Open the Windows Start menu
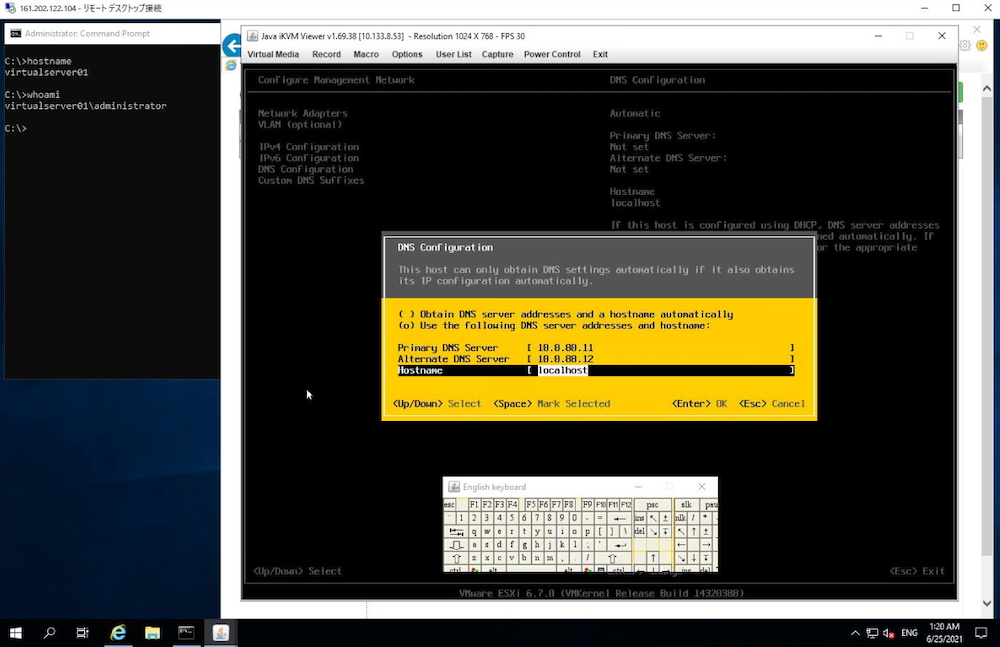Image resolution: width=1000 pixels, height=647 pixels. tap(15, 633)
